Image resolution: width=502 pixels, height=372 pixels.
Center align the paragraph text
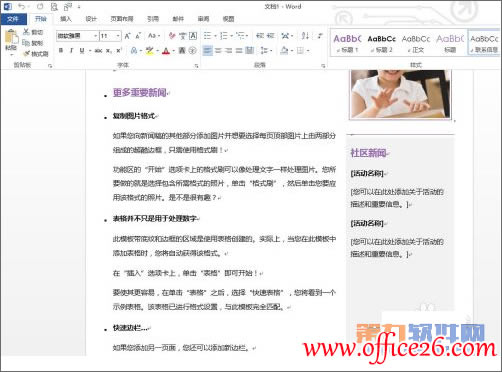[x=218, y=51]
